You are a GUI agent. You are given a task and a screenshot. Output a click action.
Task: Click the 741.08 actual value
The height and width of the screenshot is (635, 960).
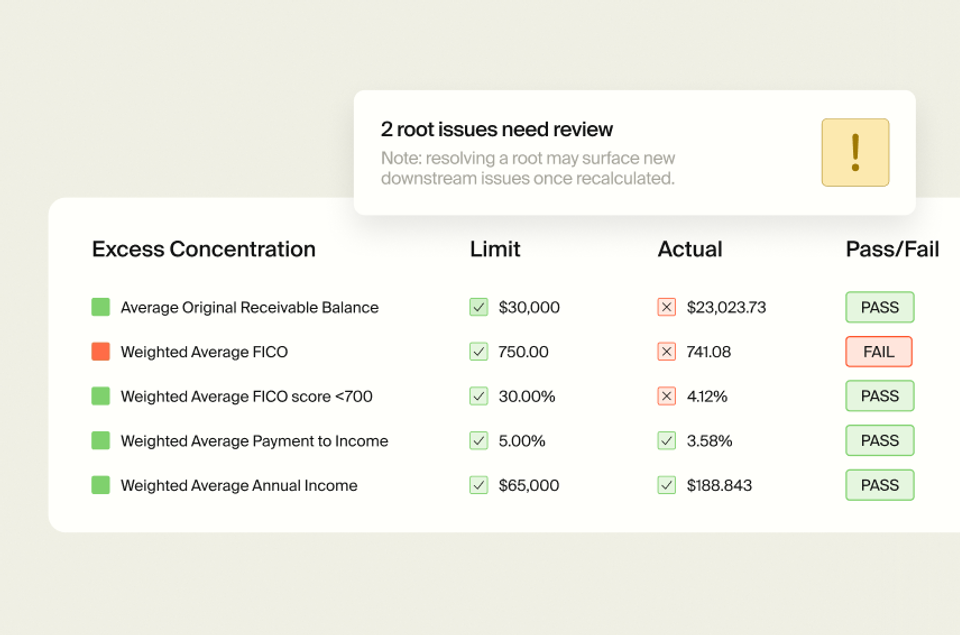708,351
